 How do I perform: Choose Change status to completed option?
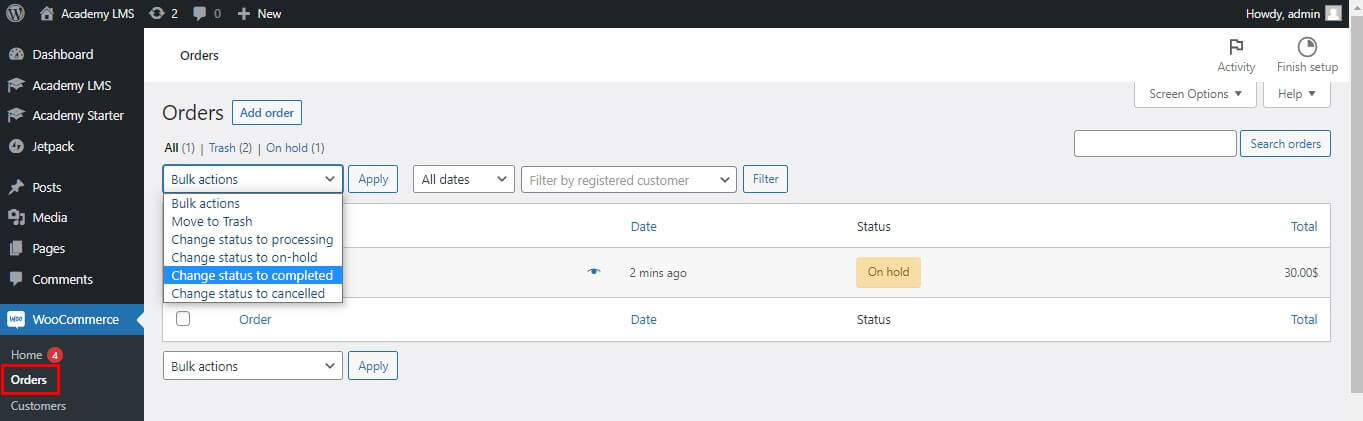click(x=253, y=275)
